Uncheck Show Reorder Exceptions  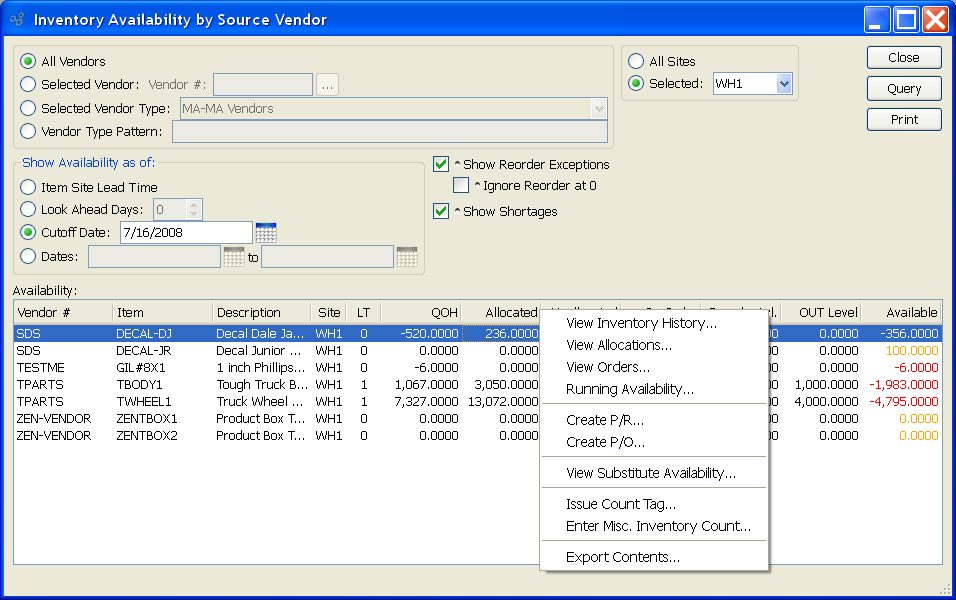(x=441, y=164)
